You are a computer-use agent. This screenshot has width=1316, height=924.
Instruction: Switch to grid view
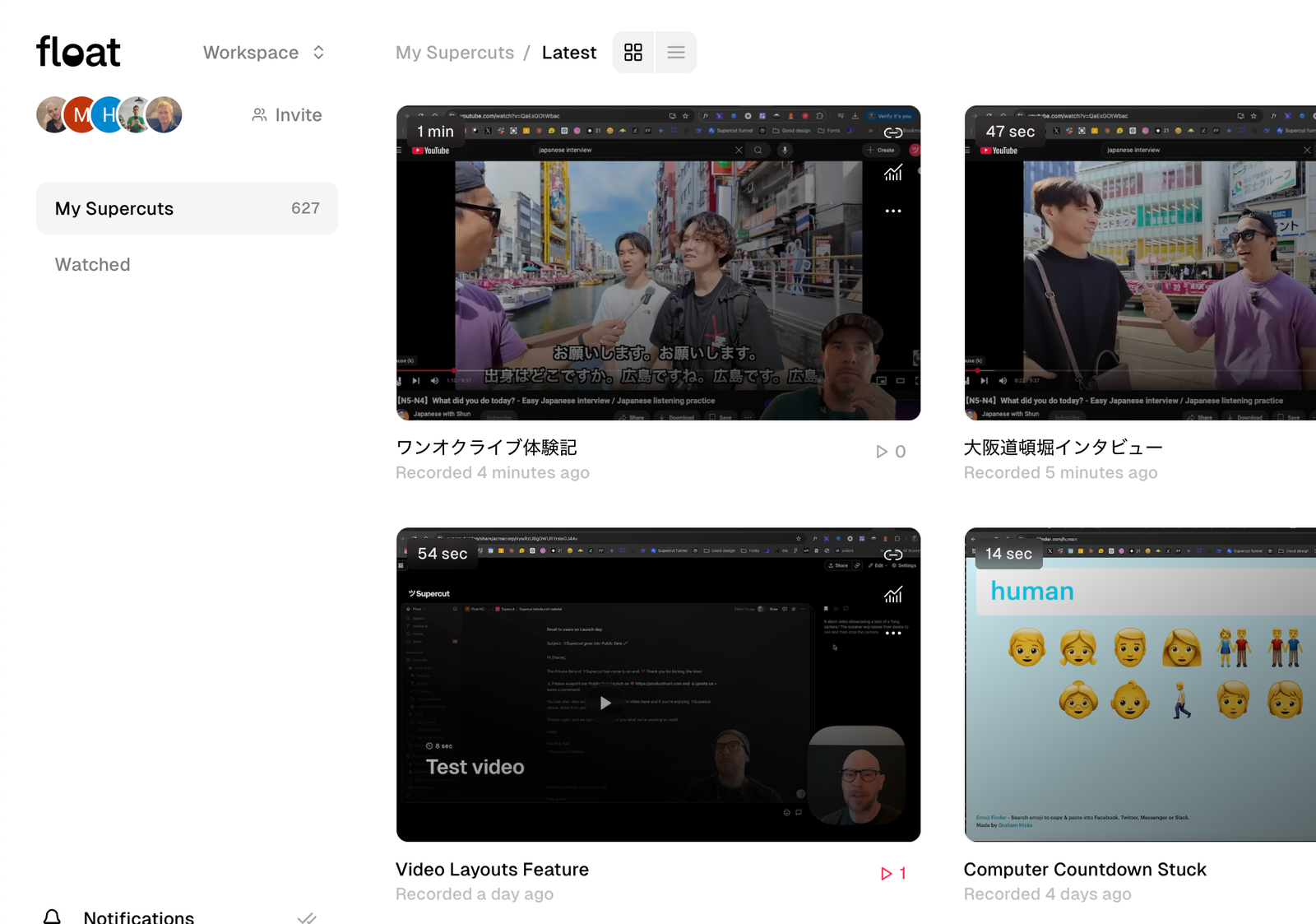coord(633,53)
